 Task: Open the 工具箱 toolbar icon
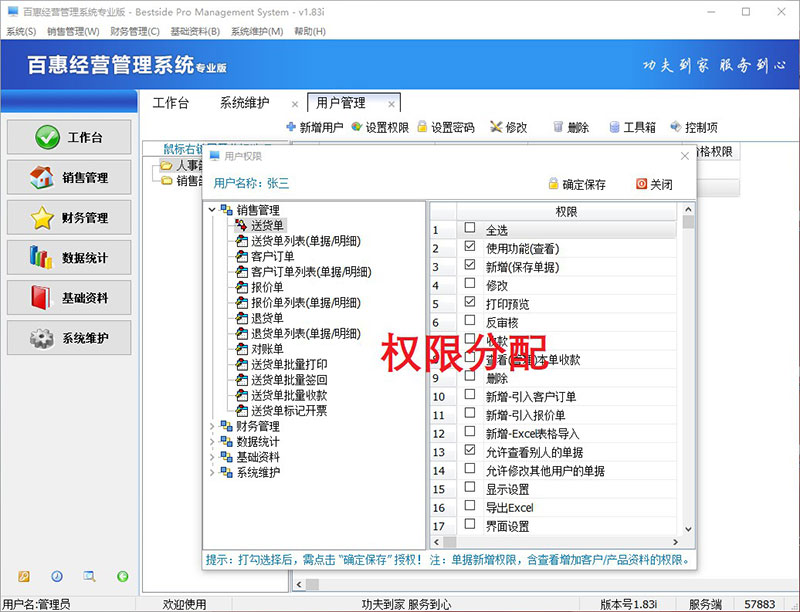(x=615, y=126)
